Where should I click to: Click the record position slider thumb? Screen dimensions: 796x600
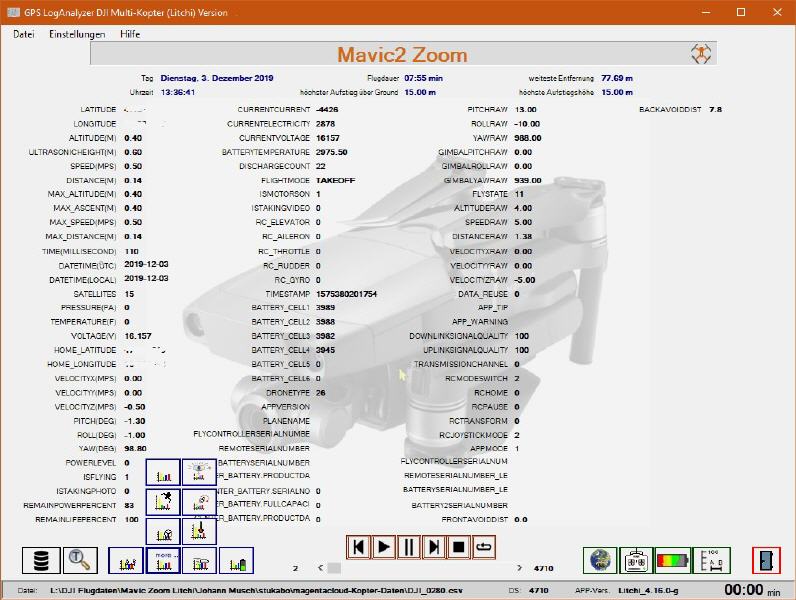pos(334,568)
